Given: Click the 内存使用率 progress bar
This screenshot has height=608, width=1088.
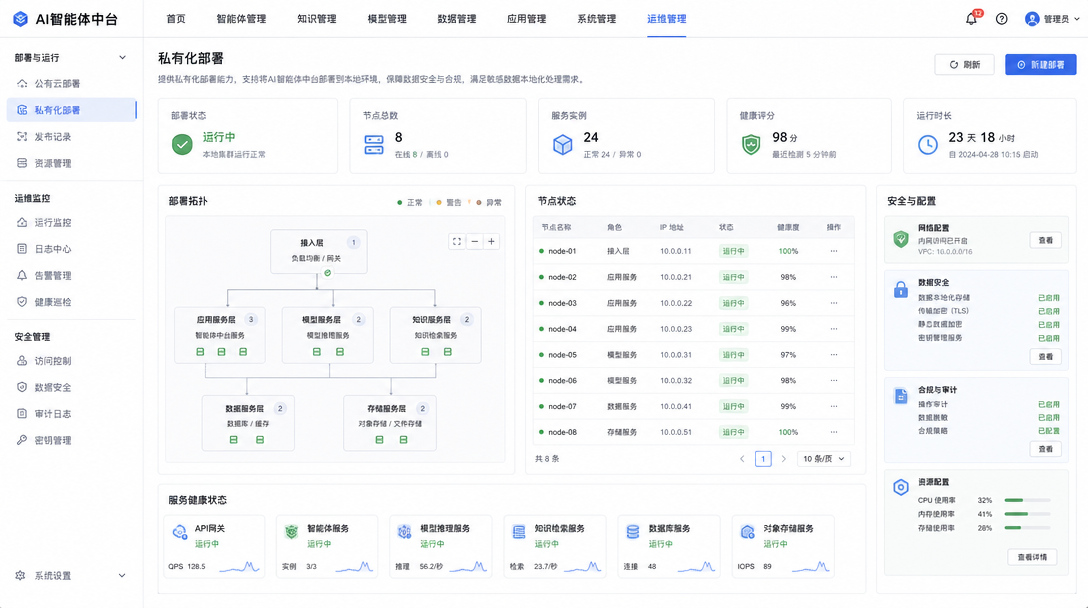Looking at the screenshot, I should [1027, 514].
